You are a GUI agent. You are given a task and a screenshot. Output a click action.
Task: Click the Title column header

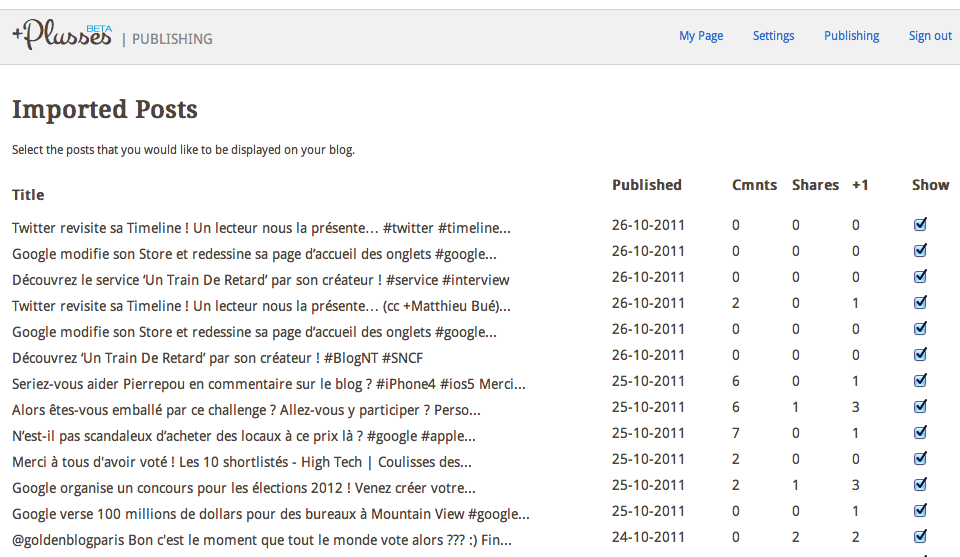click(x=28, y=195)
